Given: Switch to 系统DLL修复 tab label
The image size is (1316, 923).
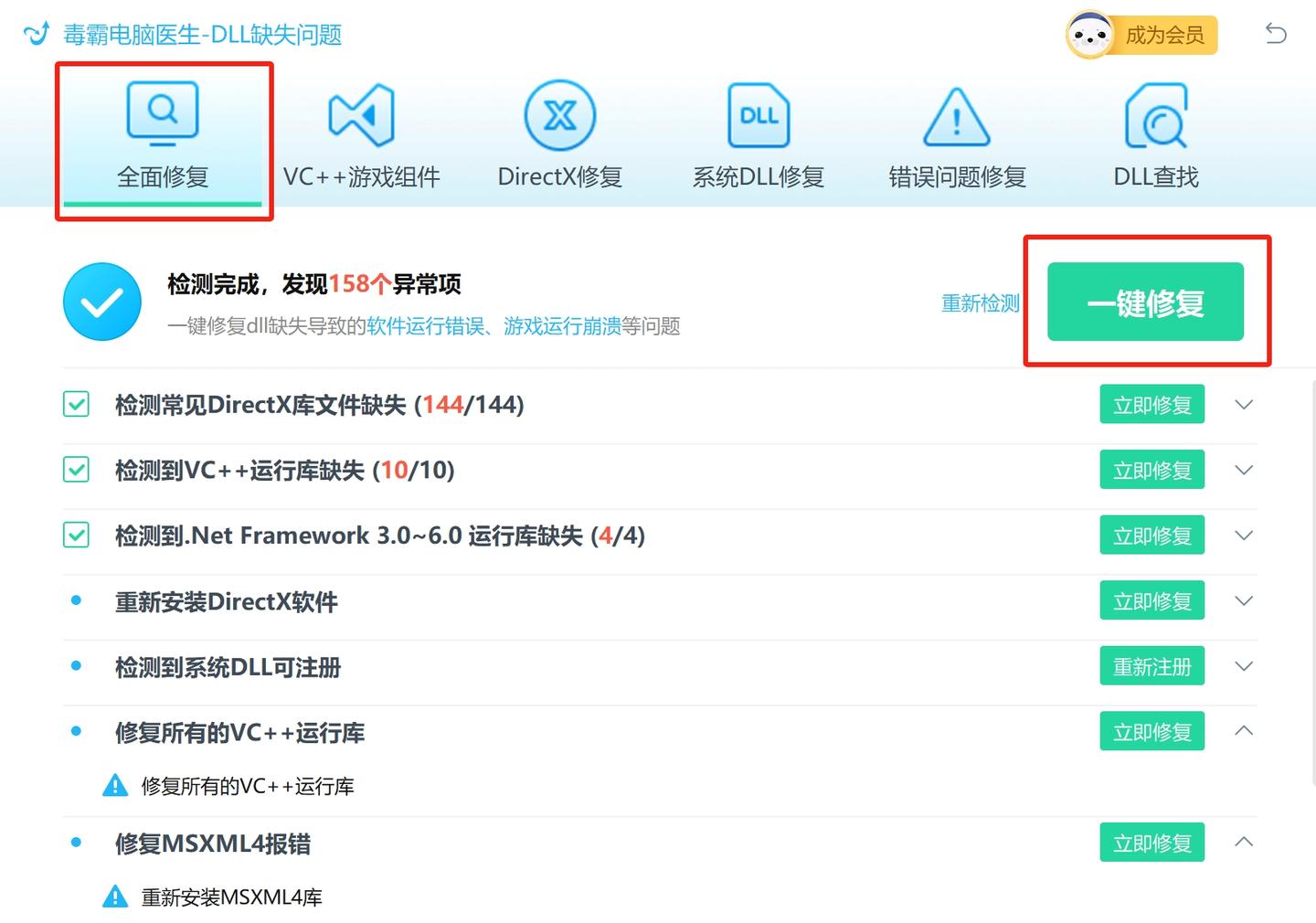Looking at the screenshot, I should point(759,176).
